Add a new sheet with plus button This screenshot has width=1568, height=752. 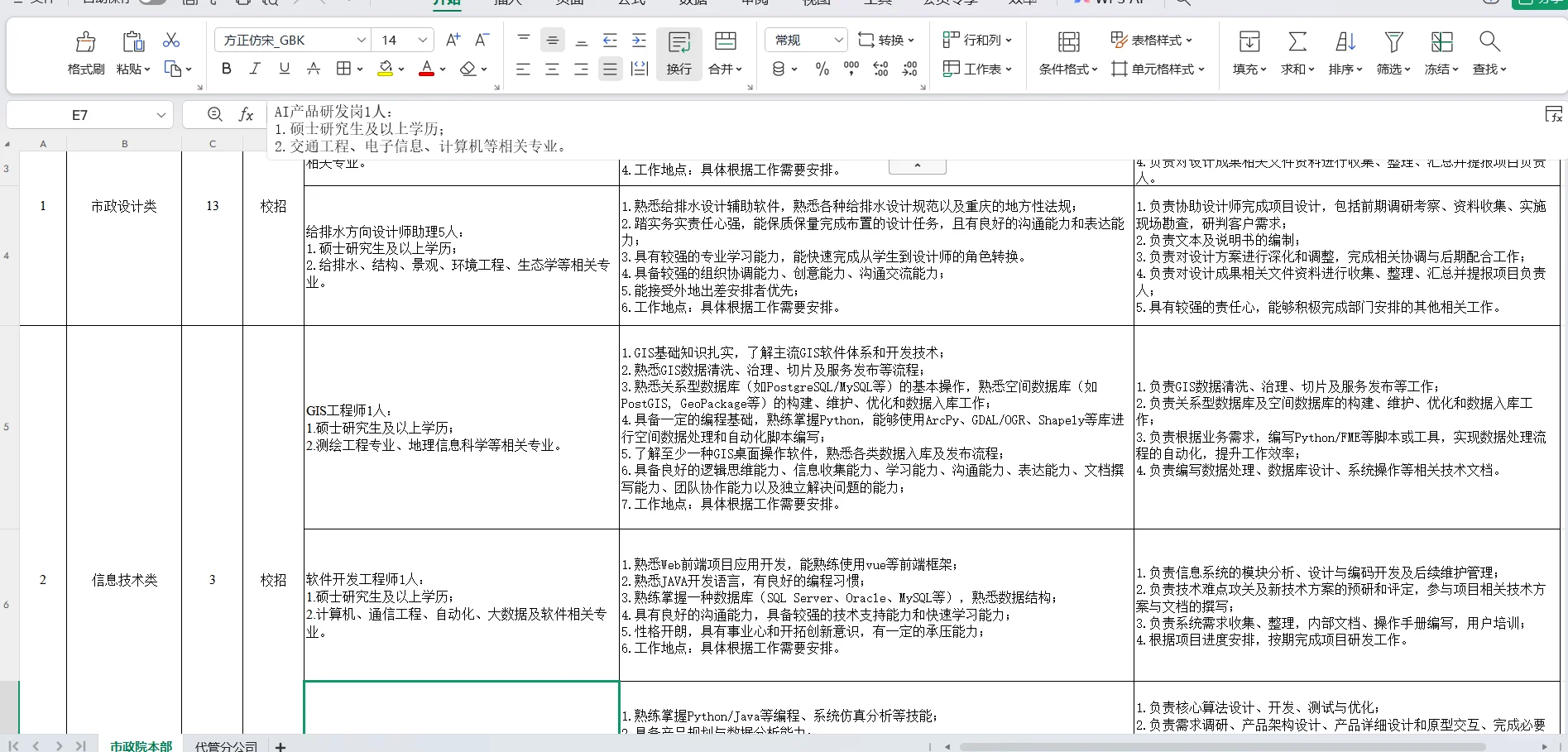[x=281, y=746]
